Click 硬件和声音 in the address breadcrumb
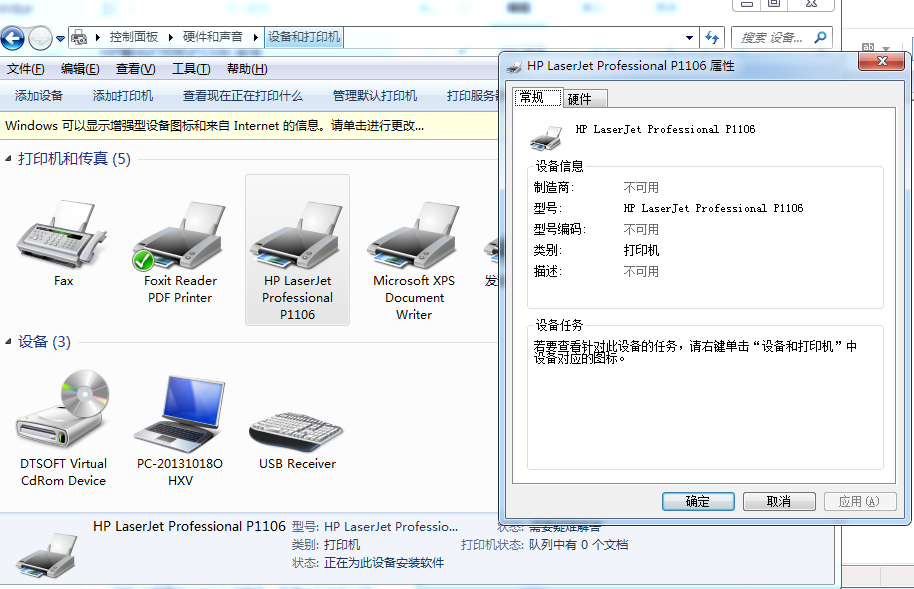 213,37
